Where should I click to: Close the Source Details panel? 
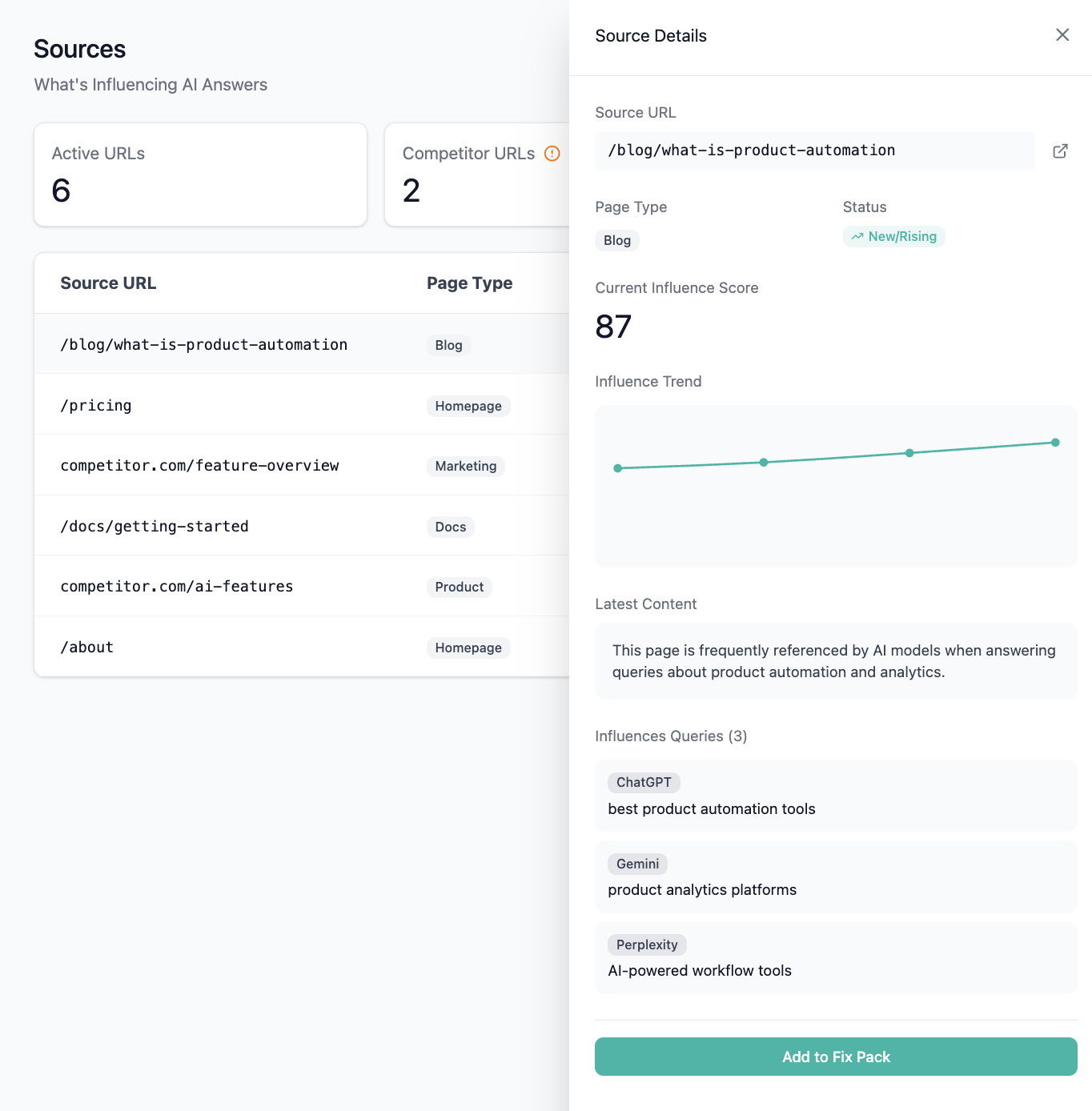pyautogui.click(x=1062, y=34)
